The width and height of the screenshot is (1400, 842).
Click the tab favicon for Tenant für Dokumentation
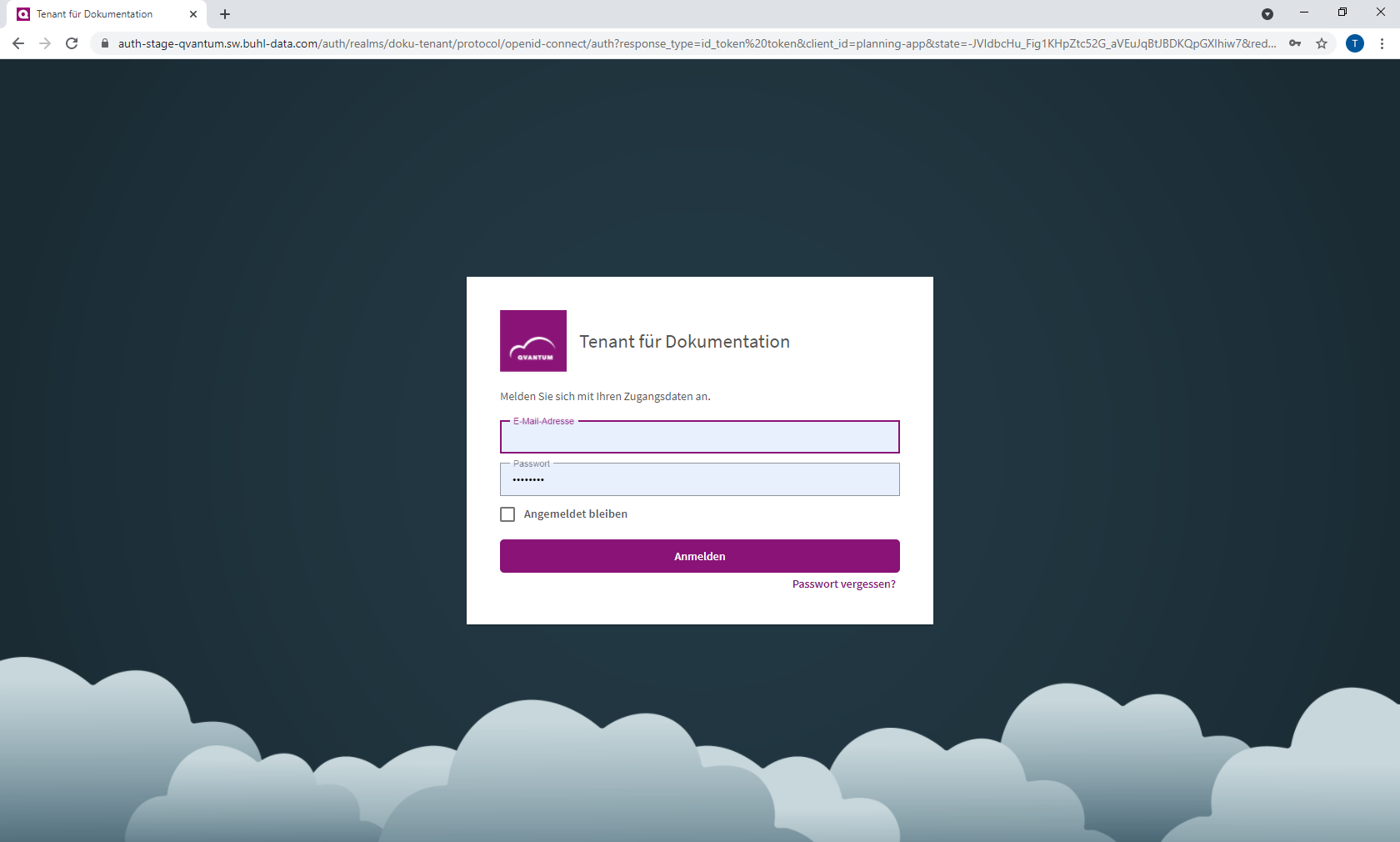[x=23, y=14]
